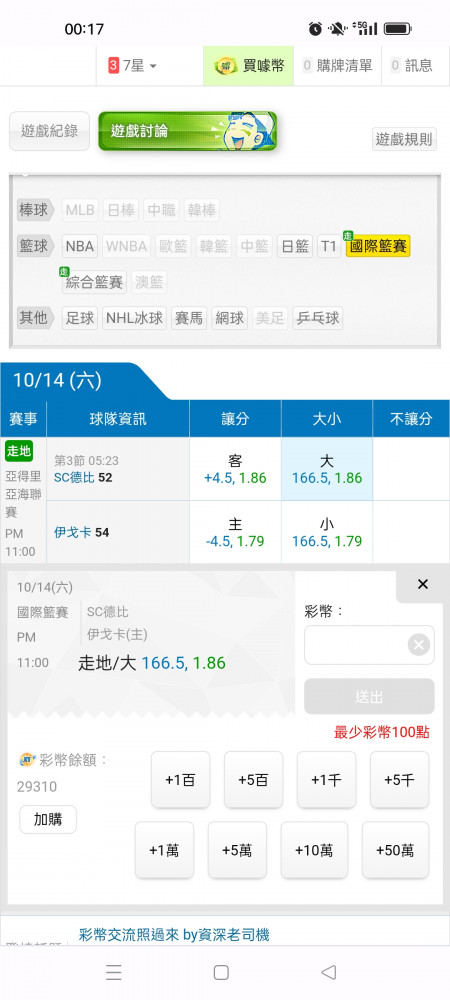The width and height of the screenshot is (450, 1000).
Task: Open the 遊戲討論 discussion banner
Action: [x=187, y=131]
